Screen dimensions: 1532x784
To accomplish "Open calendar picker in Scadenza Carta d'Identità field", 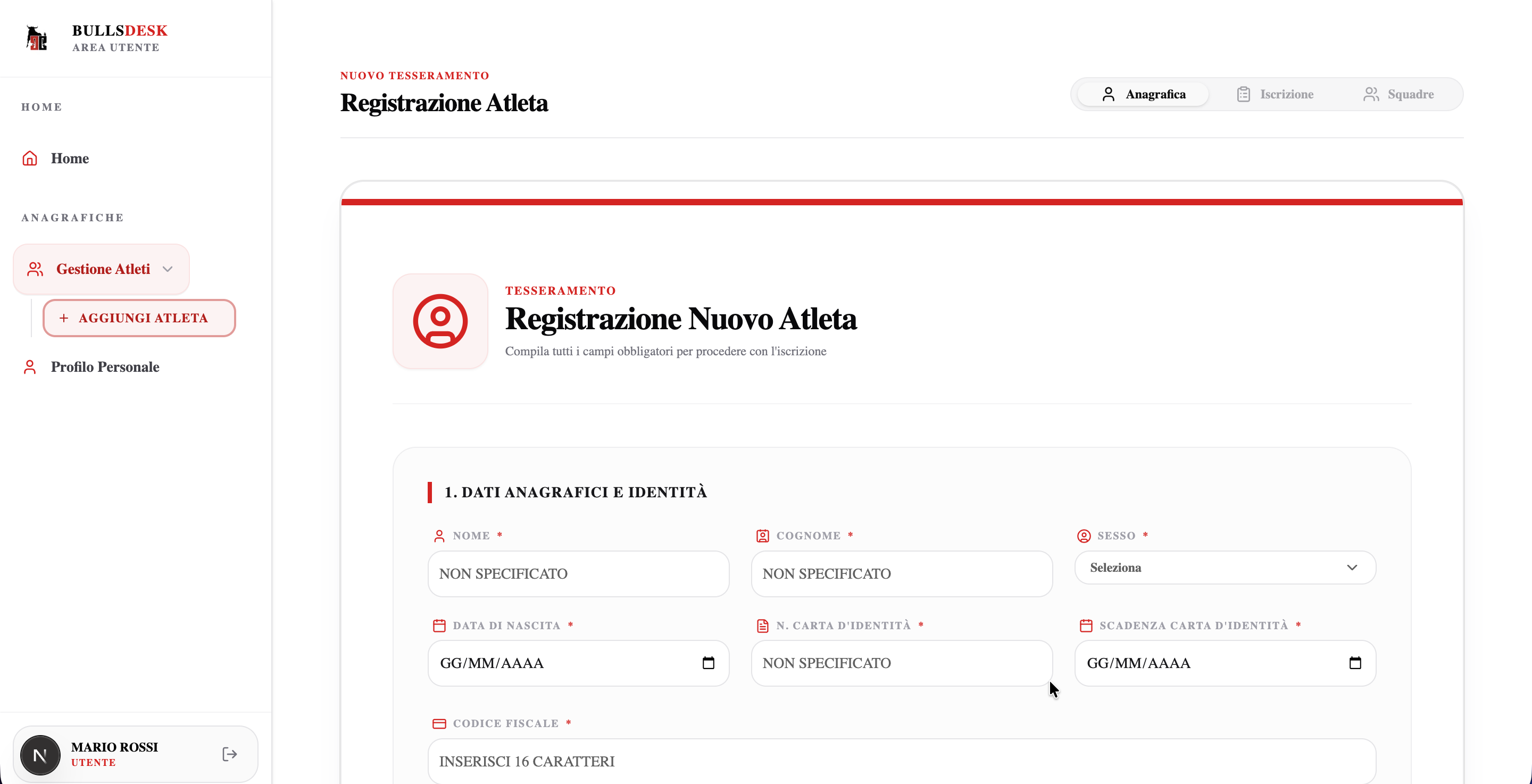I will 1355,663.
